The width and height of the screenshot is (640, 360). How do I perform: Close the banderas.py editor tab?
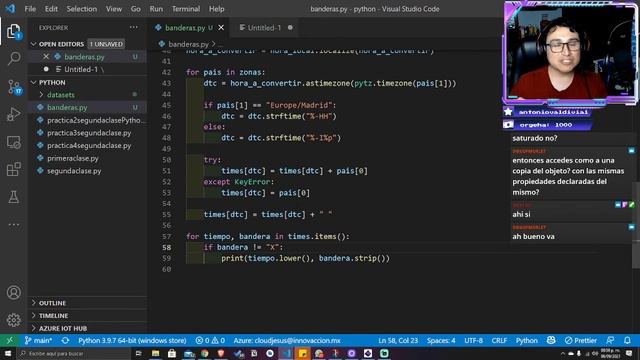(x=221, y=28)
